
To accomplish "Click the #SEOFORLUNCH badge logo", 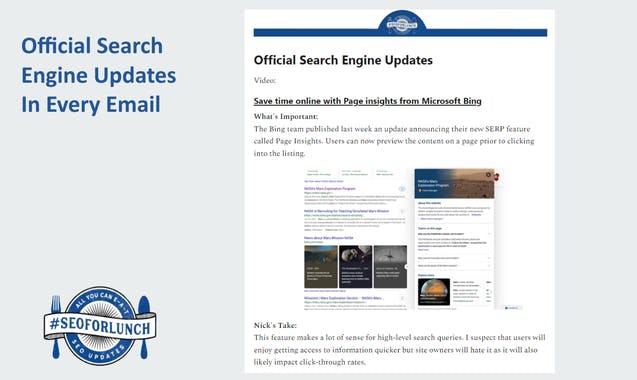I will (x=100, y=326).
